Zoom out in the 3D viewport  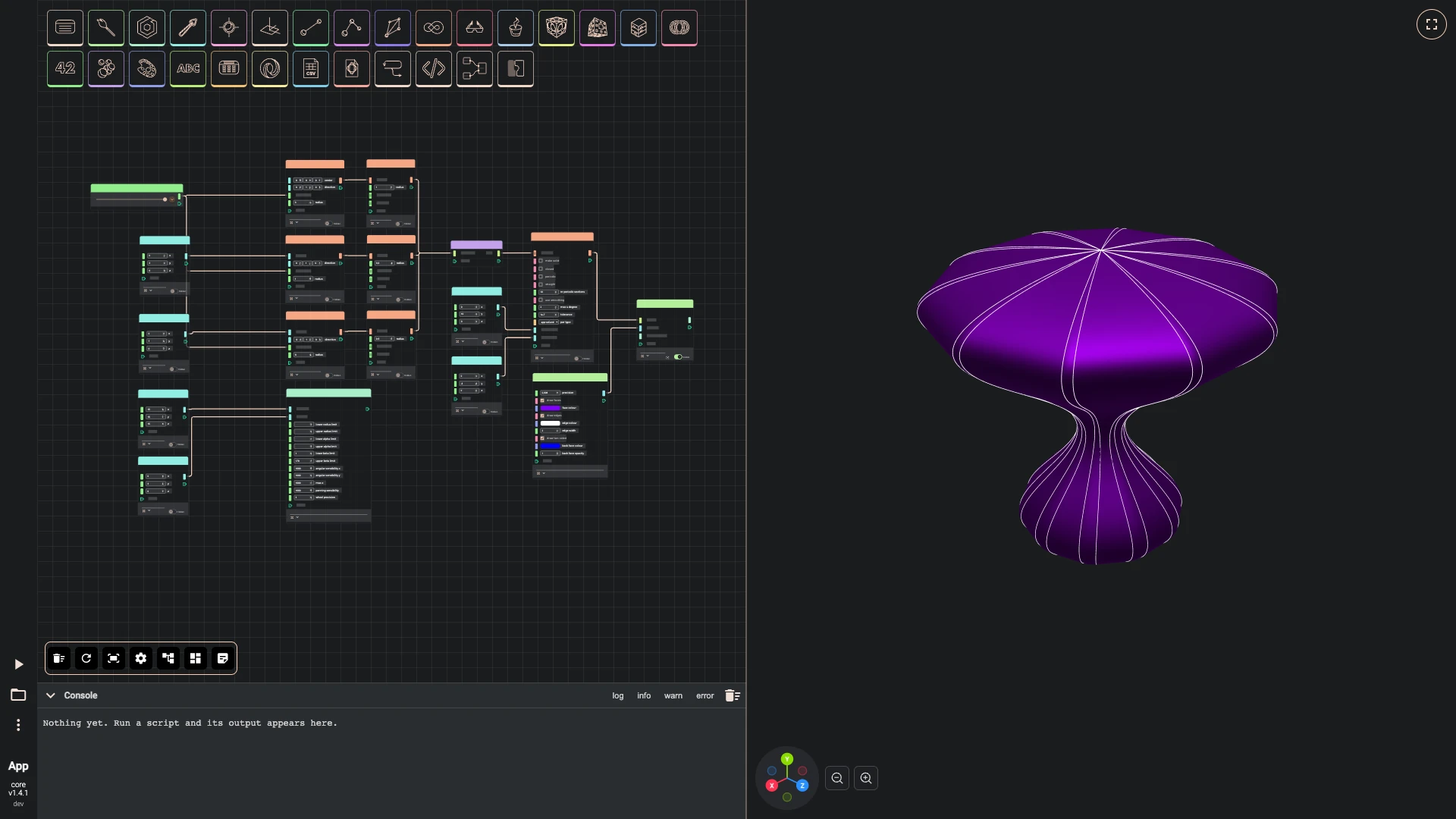pos(837,778)
